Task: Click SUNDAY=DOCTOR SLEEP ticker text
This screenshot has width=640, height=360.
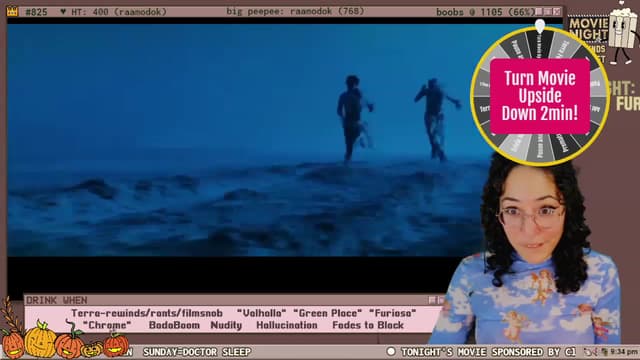Action: (x=197, y=352)
